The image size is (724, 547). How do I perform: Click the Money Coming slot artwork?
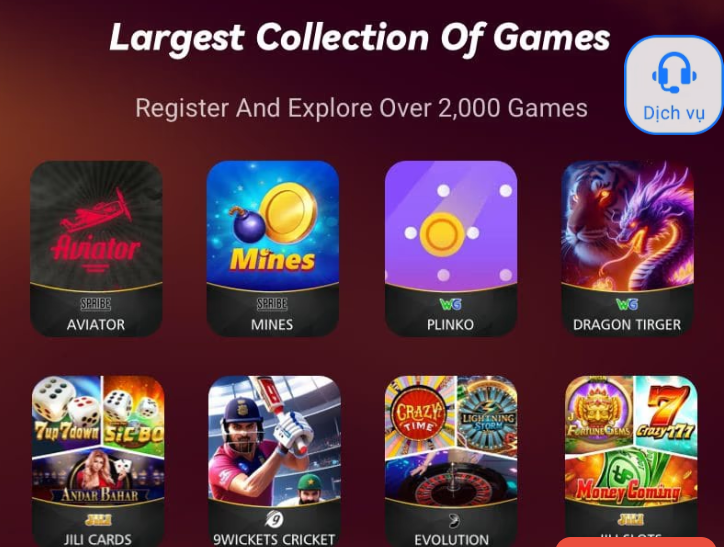tap(631, 476)
